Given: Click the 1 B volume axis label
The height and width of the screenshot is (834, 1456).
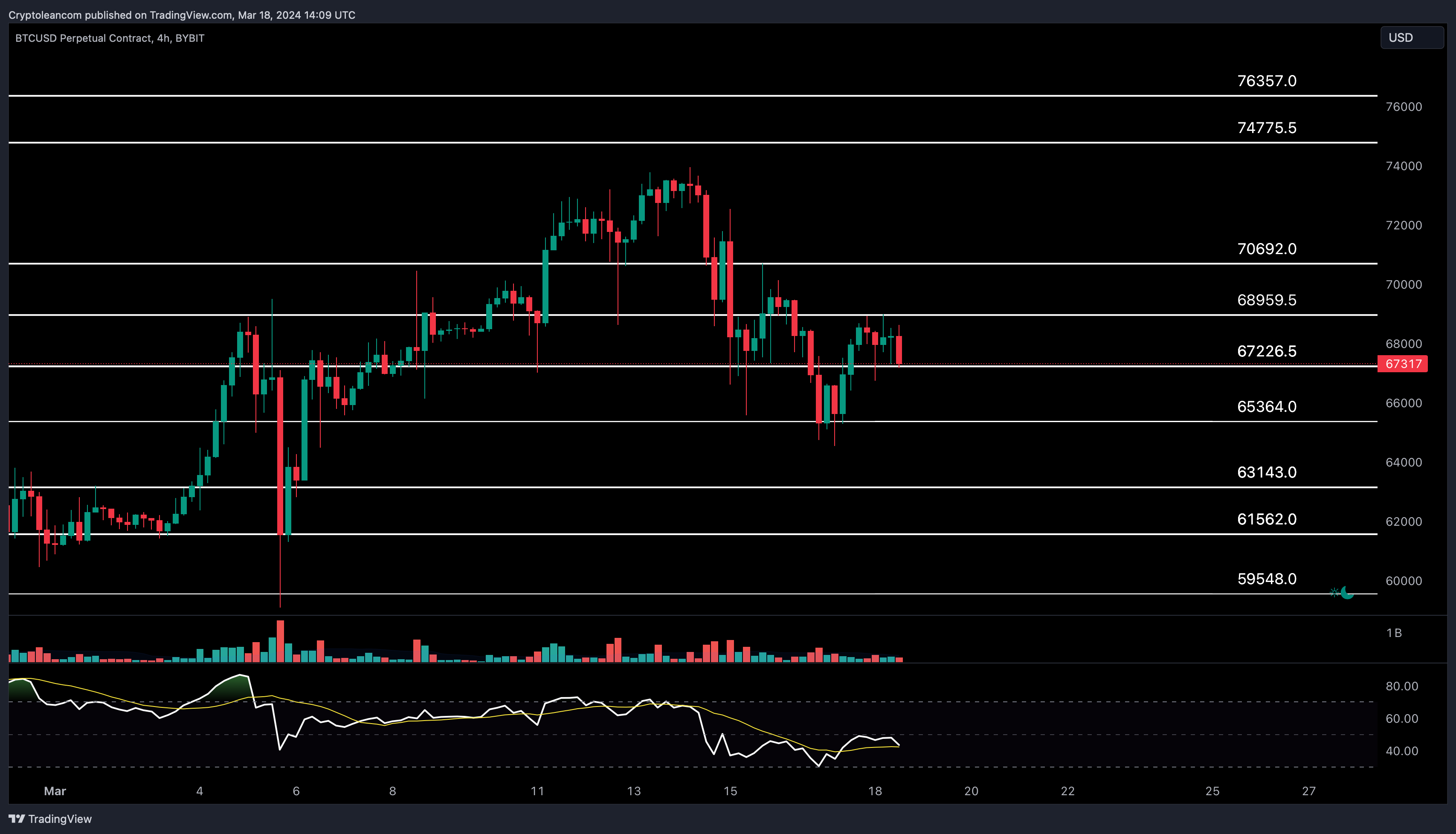Looking at the screenshot, I should (x=1394, y=633).
